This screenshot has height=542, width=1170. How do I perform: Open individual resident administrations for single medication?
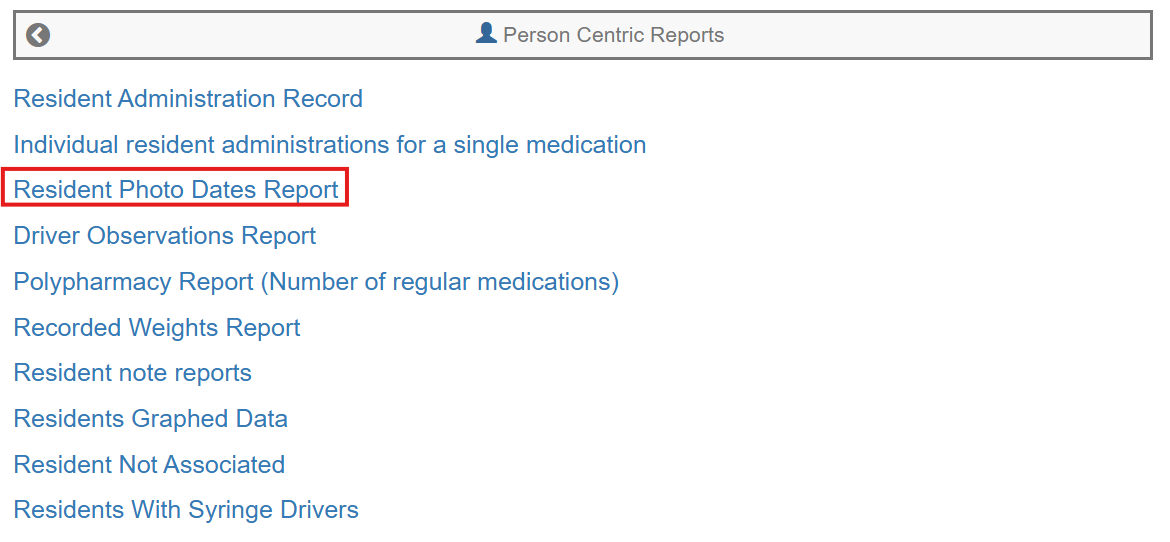tap(329, 145)
